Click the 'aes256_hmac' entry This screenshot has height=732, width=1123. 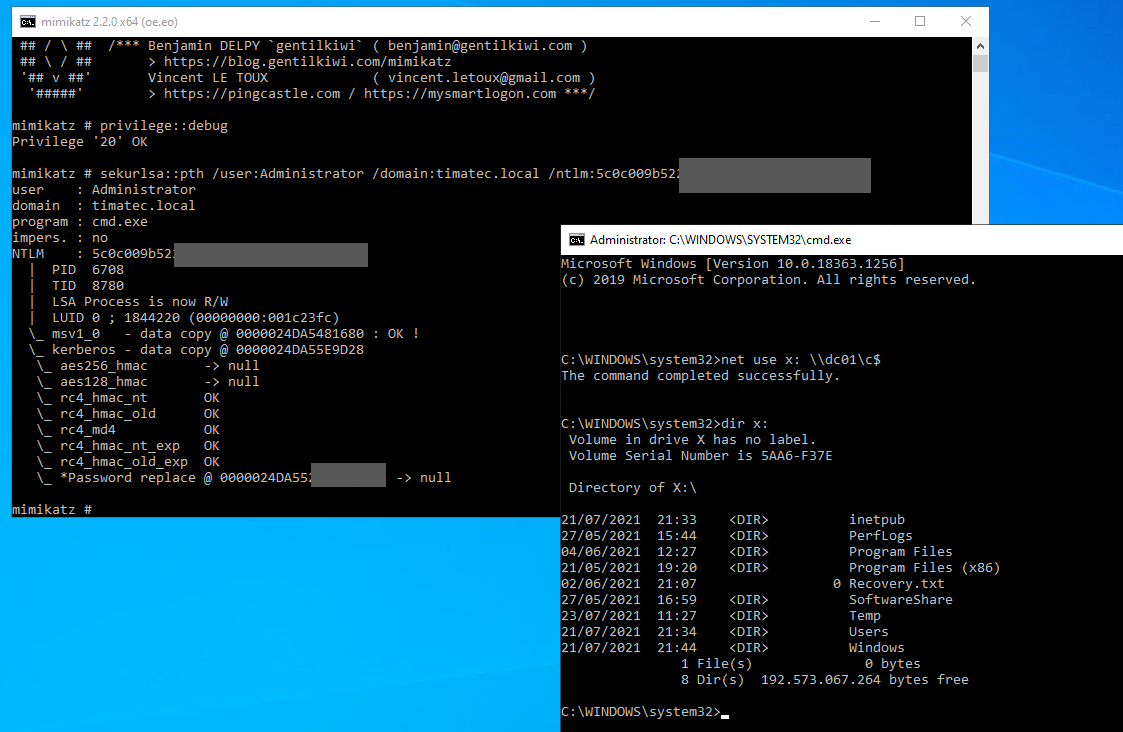tap(148, 366)
